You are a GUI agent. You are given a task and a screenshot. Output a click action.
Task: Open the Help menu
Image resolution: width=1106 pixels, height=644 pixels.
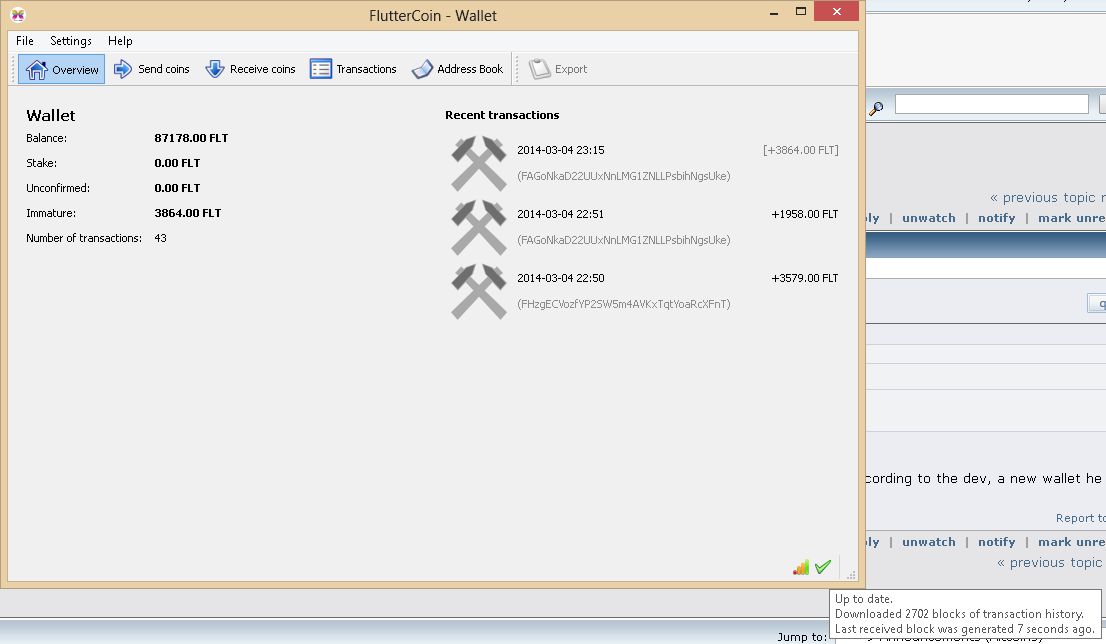120,41
